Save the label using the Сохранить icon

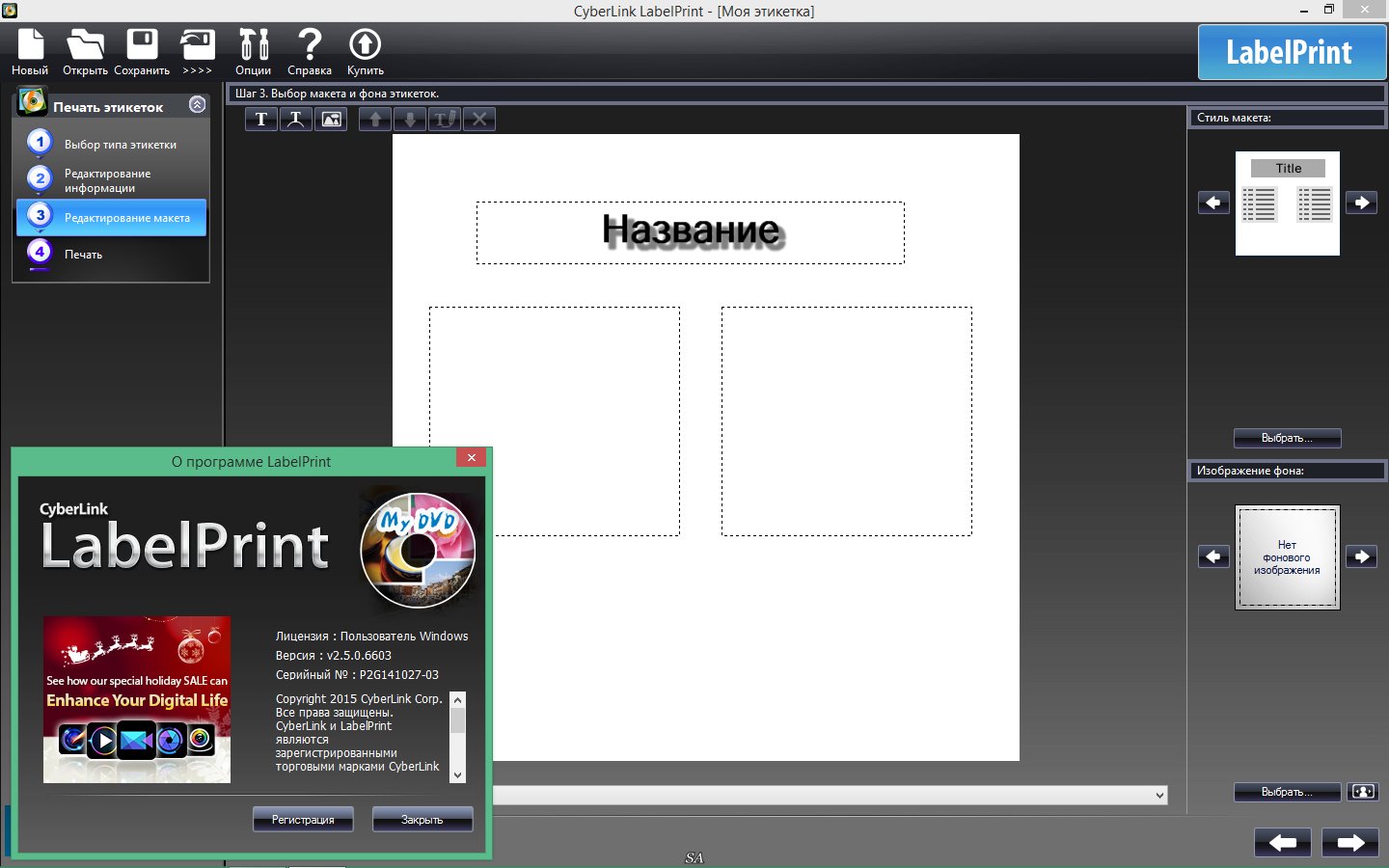click(142, 45)
